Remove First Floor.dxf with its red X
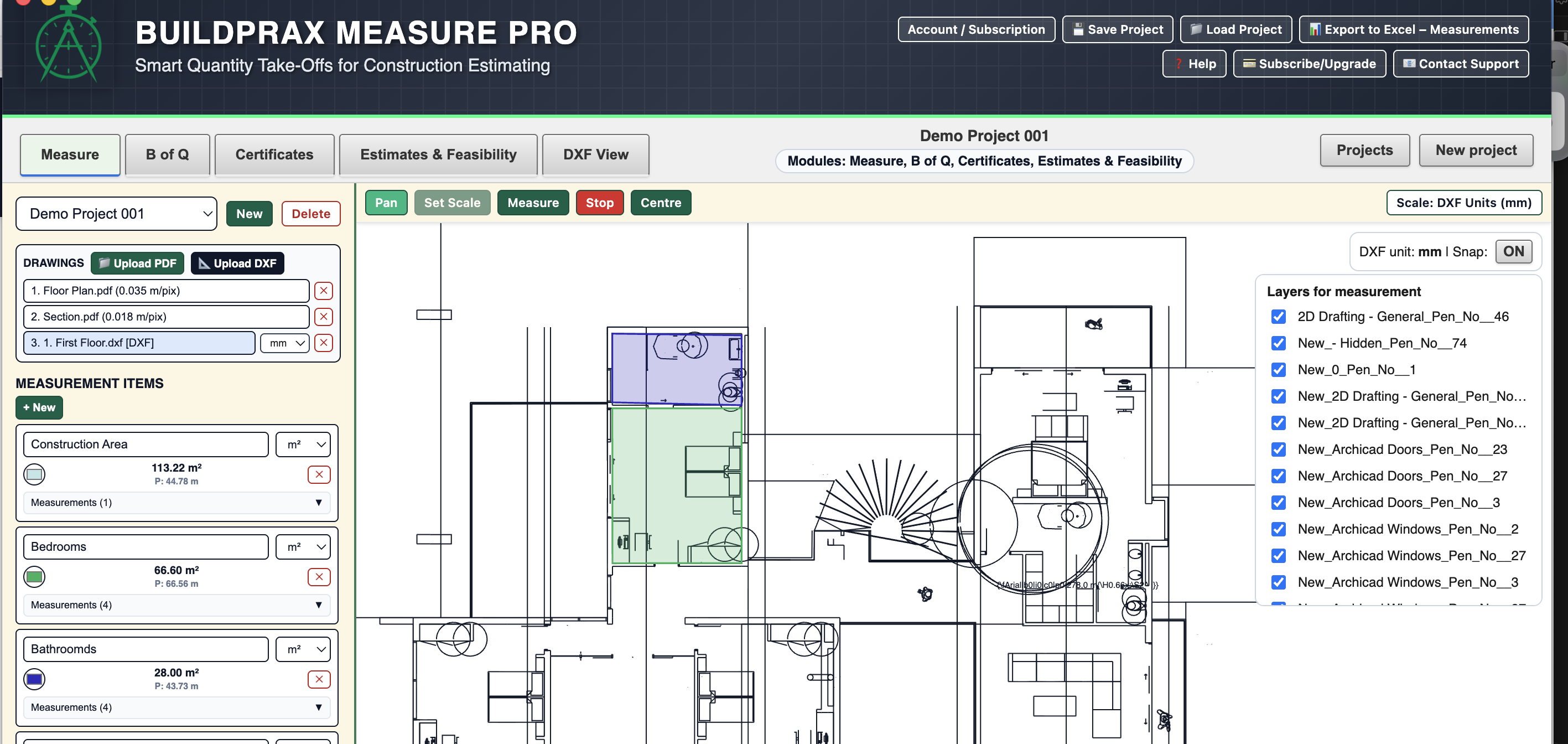Image resolution: width=1568 pixels, height=744 pixels. pos(323,343)
